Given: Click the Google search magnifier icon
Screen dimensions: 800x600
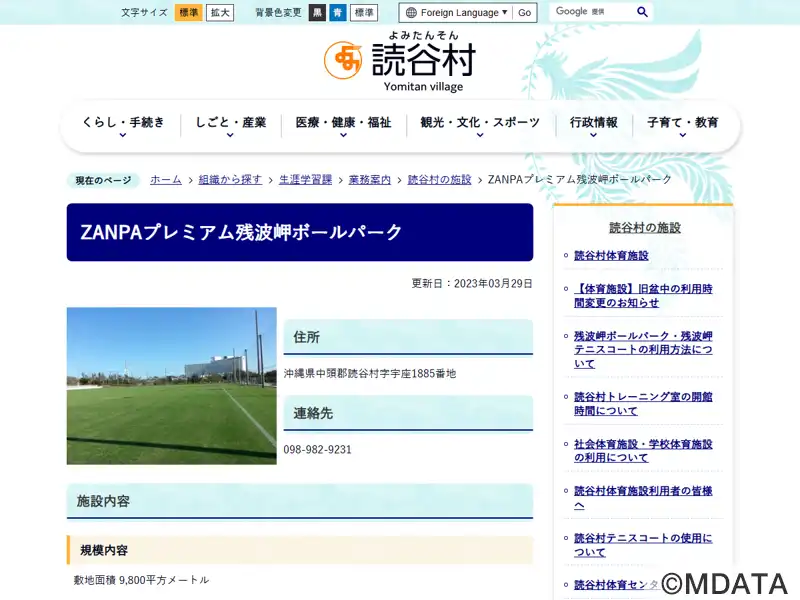Looking at the screenshot, I should [642, 12].
